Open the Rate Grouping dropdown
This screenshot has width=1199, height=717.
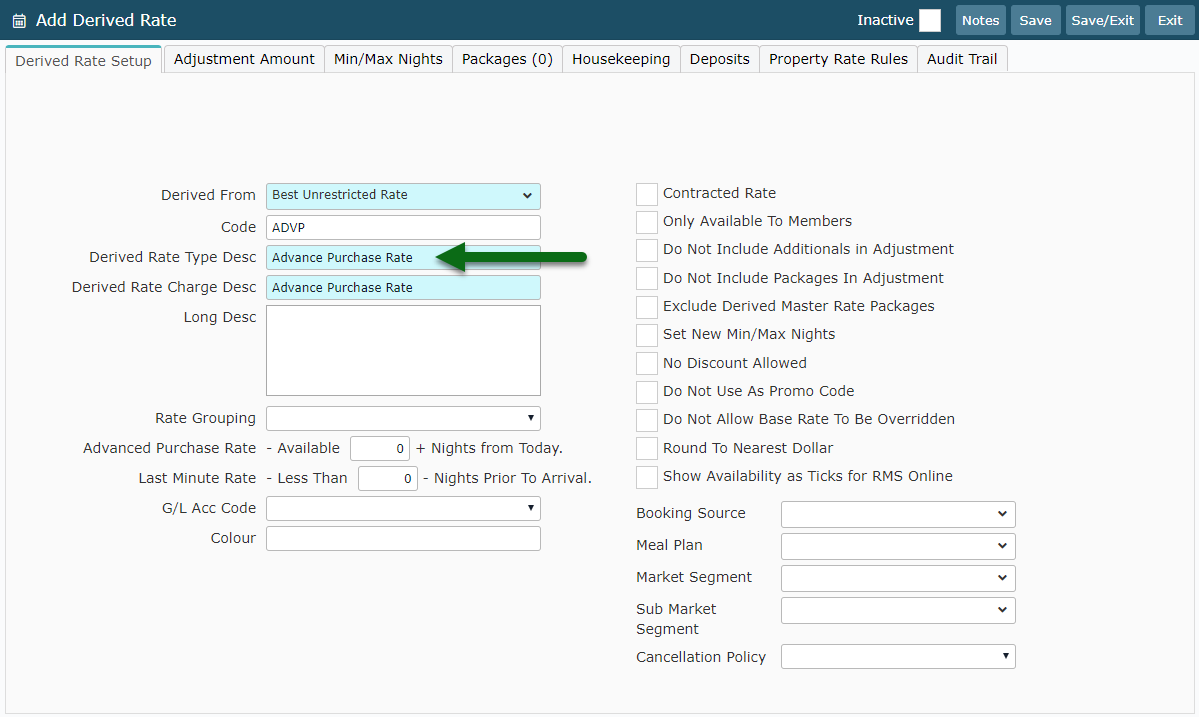[403, 418]
